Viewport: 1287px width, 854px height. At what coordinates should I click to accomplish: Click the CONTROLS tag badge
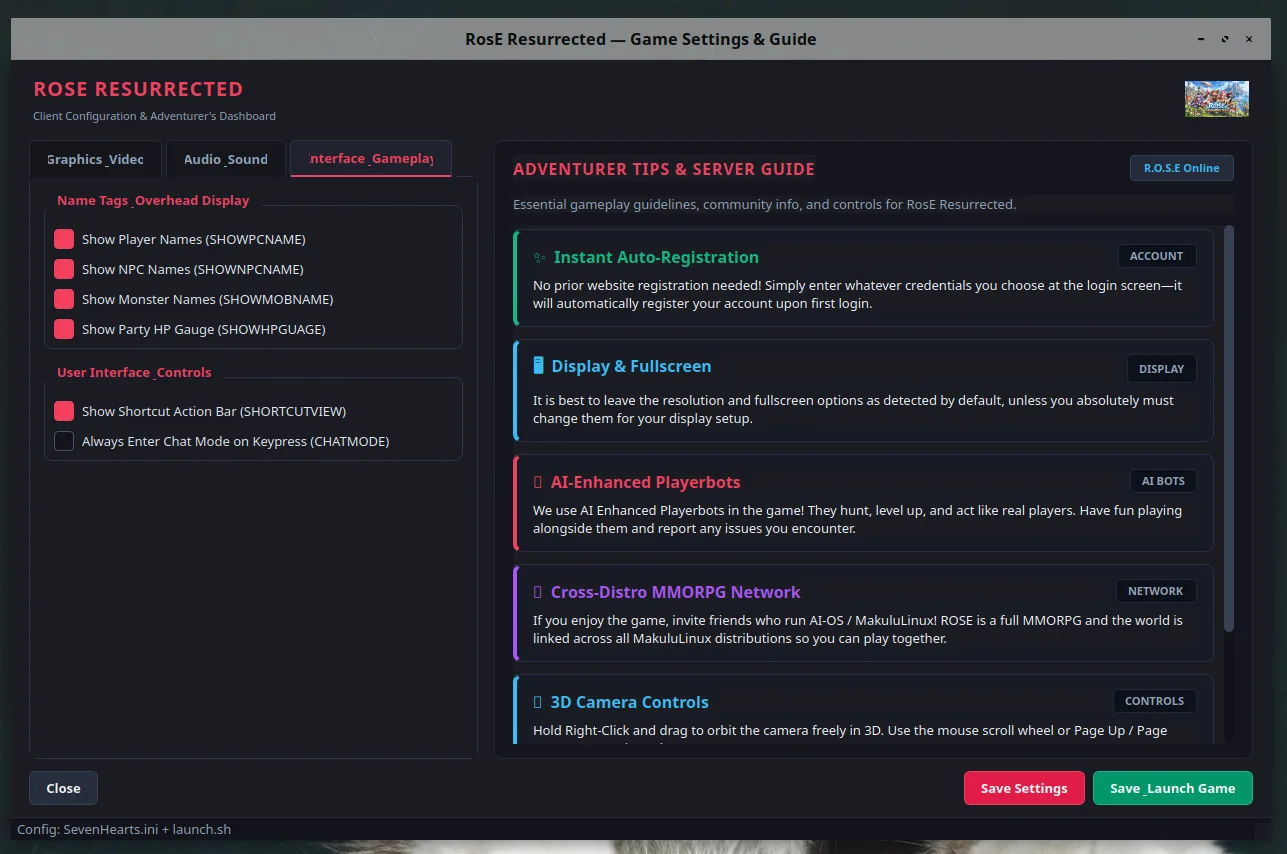click(1154, 701)
